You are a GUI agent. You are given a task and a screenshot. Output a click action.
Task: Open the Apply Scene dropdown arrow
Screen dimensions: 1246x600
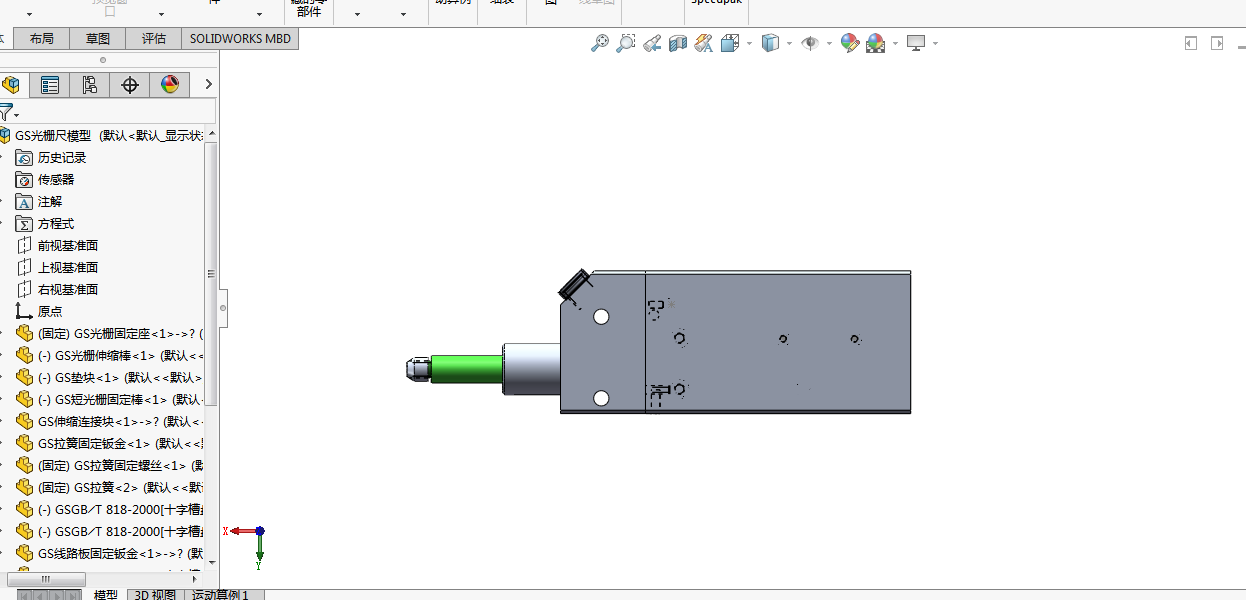[x=895, y=44]
